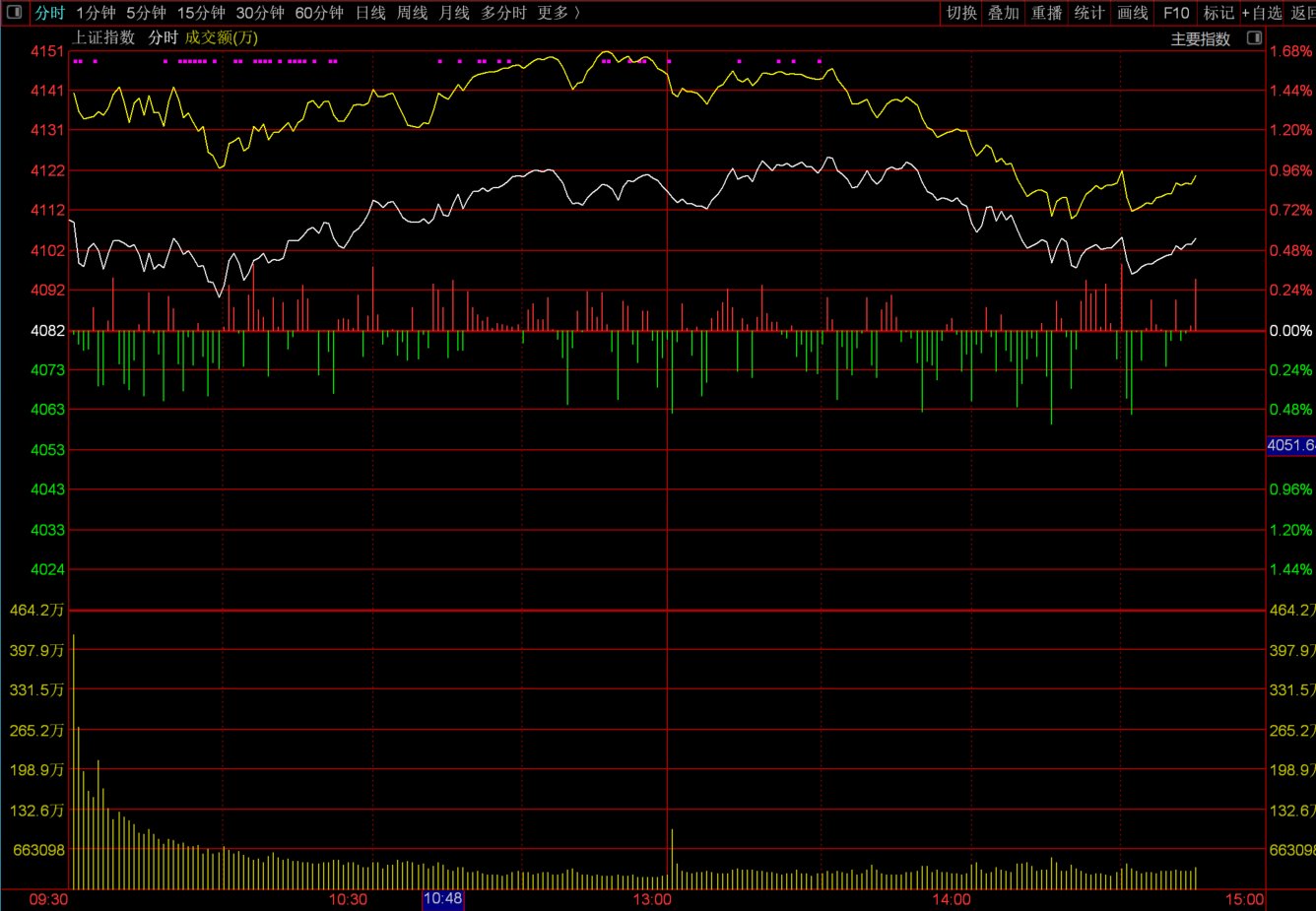Add the stock via +自选 button
This screenshot has height=911, width=1316.
1262,13
